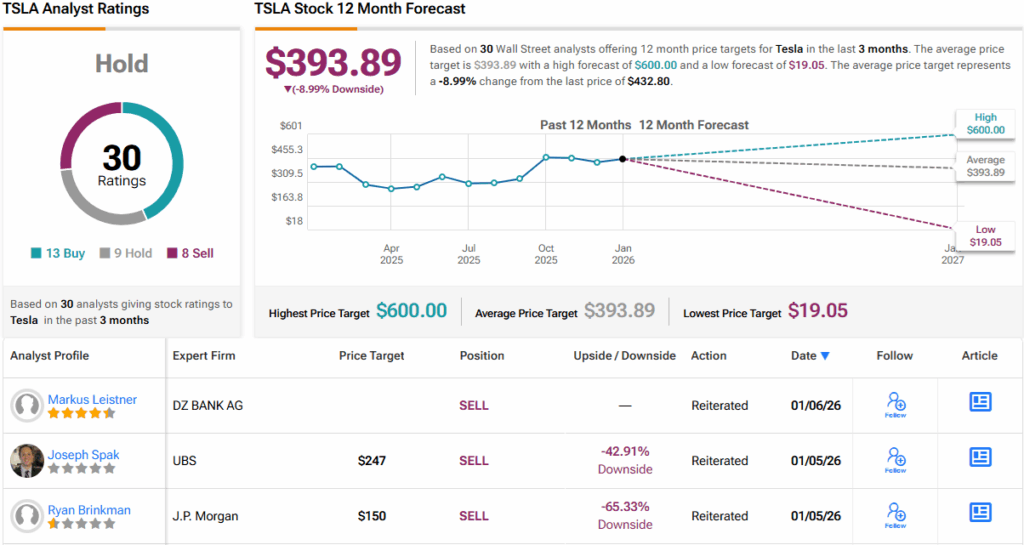Click the Low $19.05 forecast label
This screenshot has width=1024, height=545.
[985, 236]
